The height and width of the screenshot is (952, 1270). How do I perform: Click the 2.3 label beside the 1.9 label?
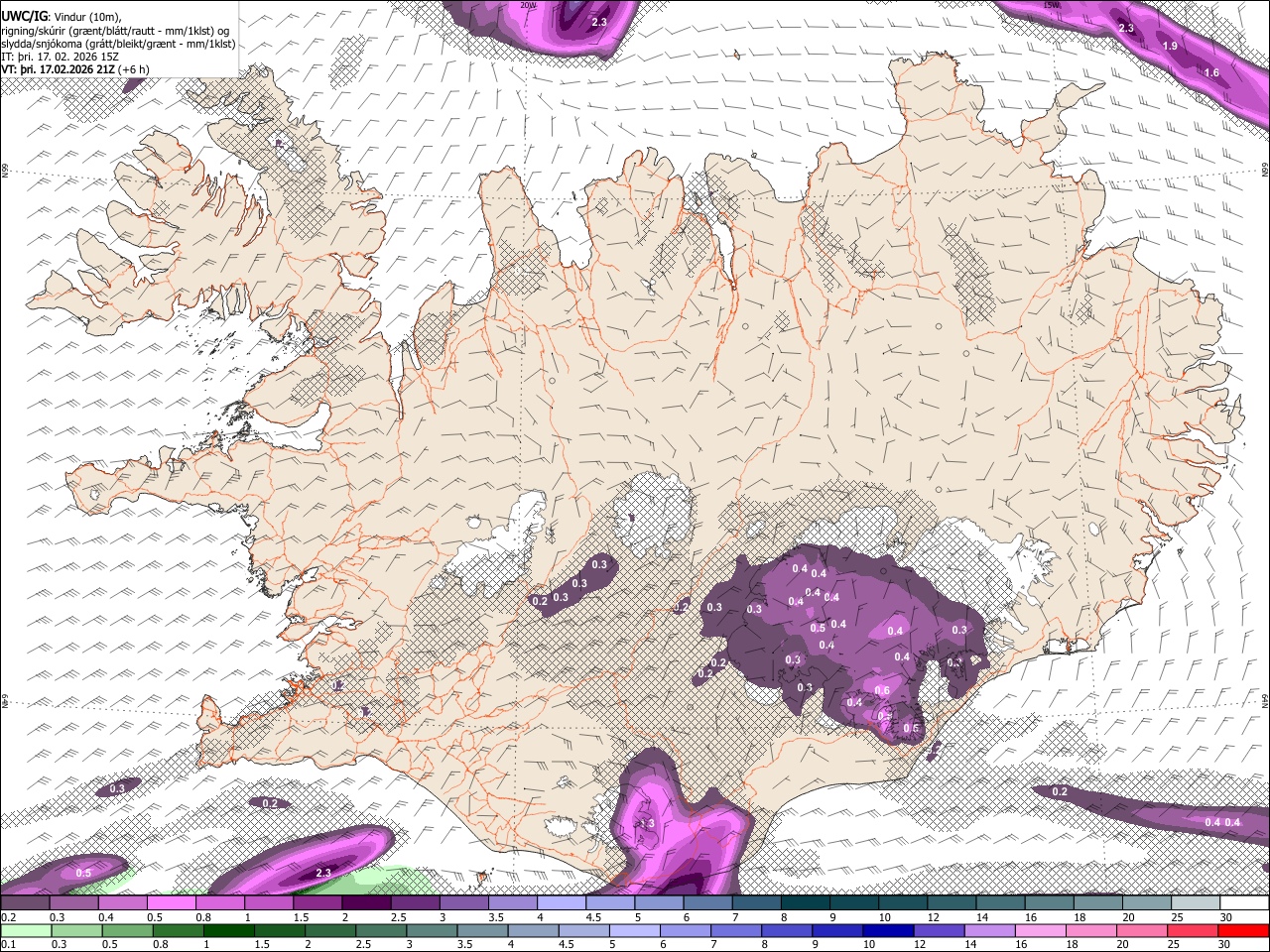click(1126, 28)
